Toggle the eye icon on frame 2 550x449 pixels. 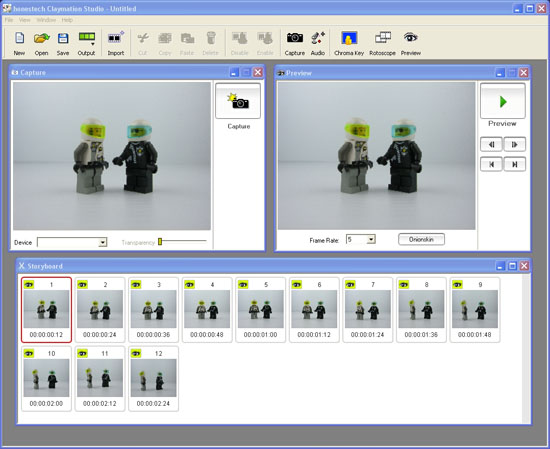[x=82, y=284]
